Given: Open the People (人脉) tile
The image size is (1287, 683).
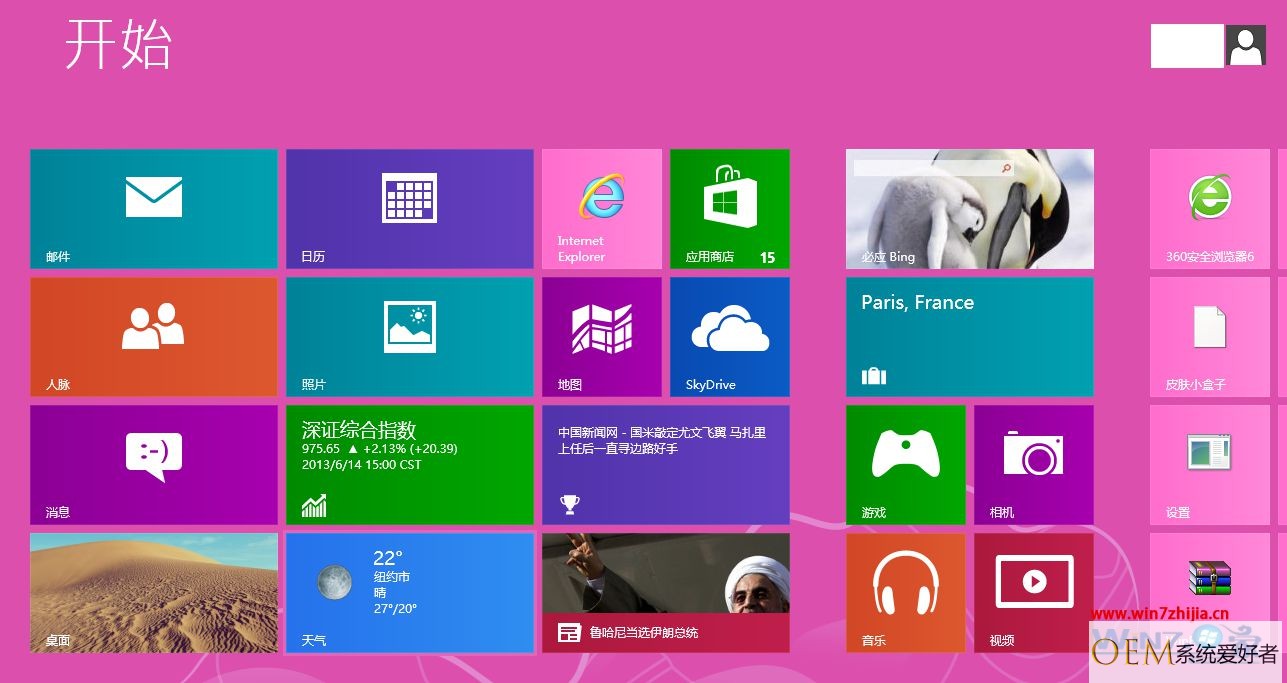Looking at the screenshot, I should click(x=154, y=337).
